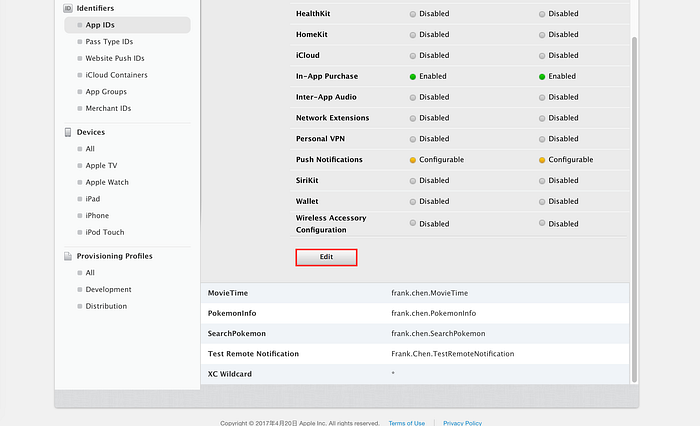Open iCloud Containers in the sidebar

coord(116,75)
